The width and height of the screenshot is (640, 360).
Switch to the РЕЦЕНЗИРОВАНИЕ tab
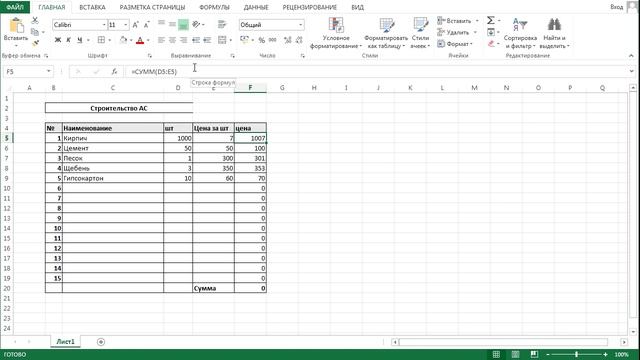pyautogui.click(x=309, y=7)
